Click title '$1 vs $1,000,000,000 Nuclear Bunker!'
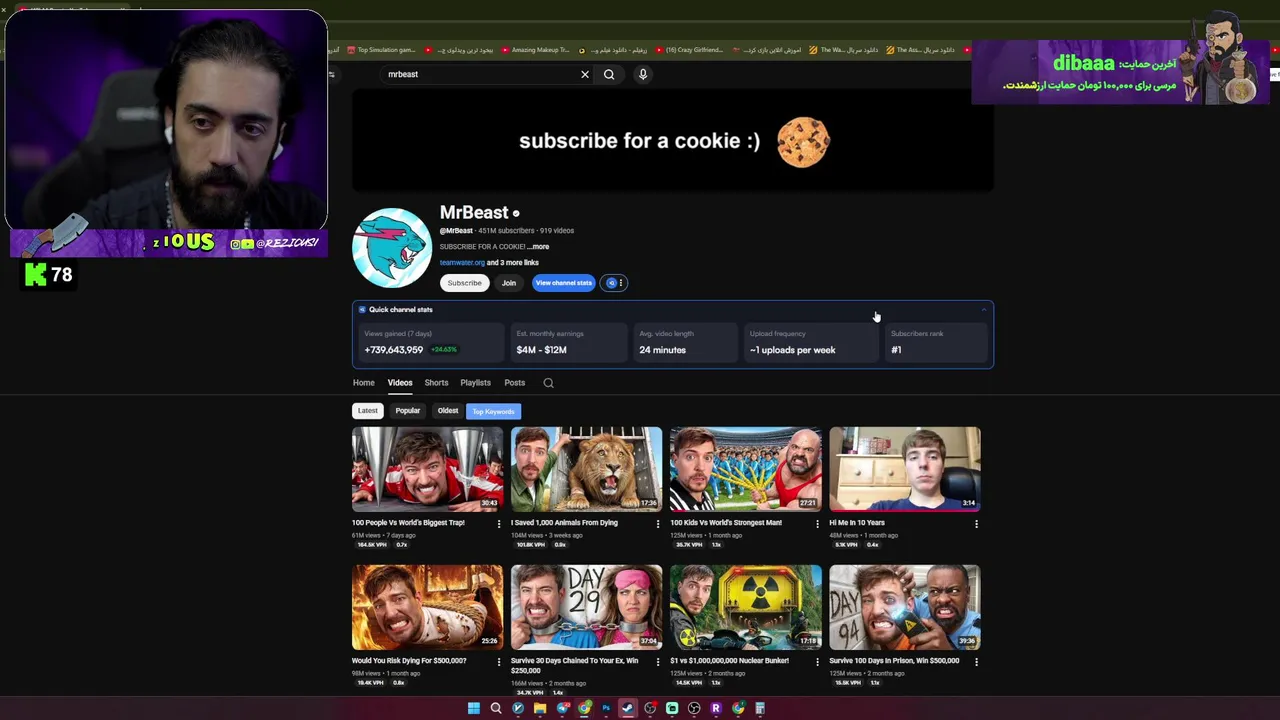Screen dimensions: 1280x720 point(729,661)
